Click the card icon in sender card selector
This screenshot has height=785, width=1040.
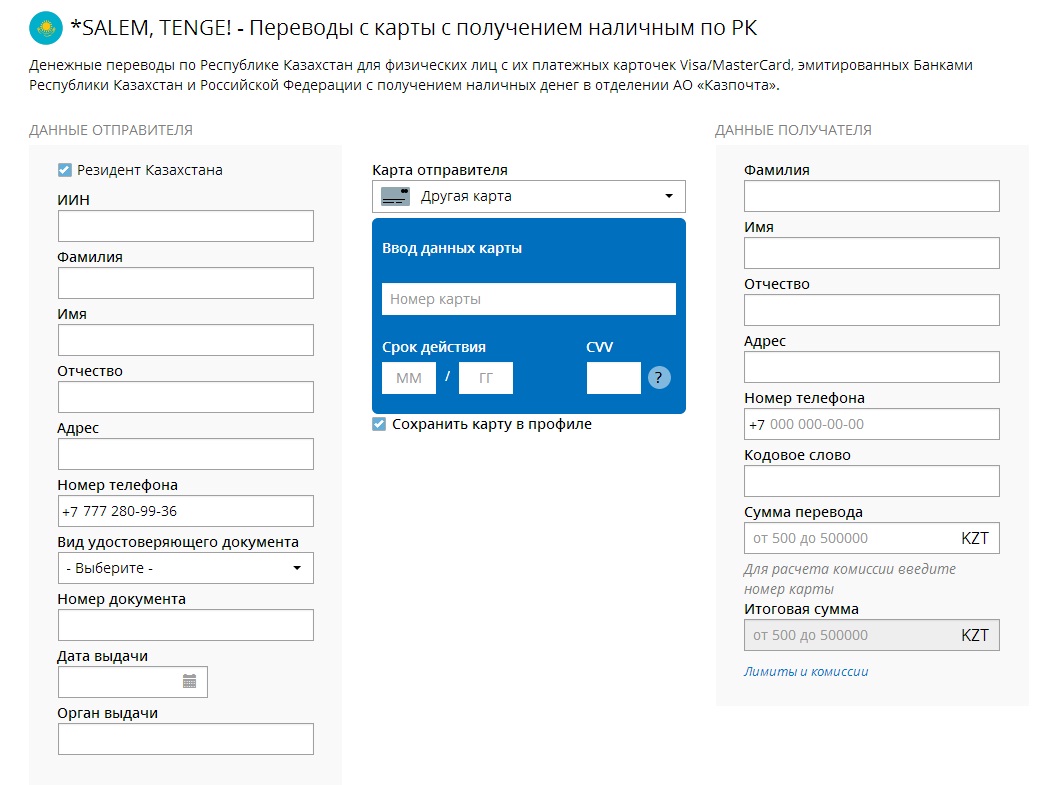396,197
